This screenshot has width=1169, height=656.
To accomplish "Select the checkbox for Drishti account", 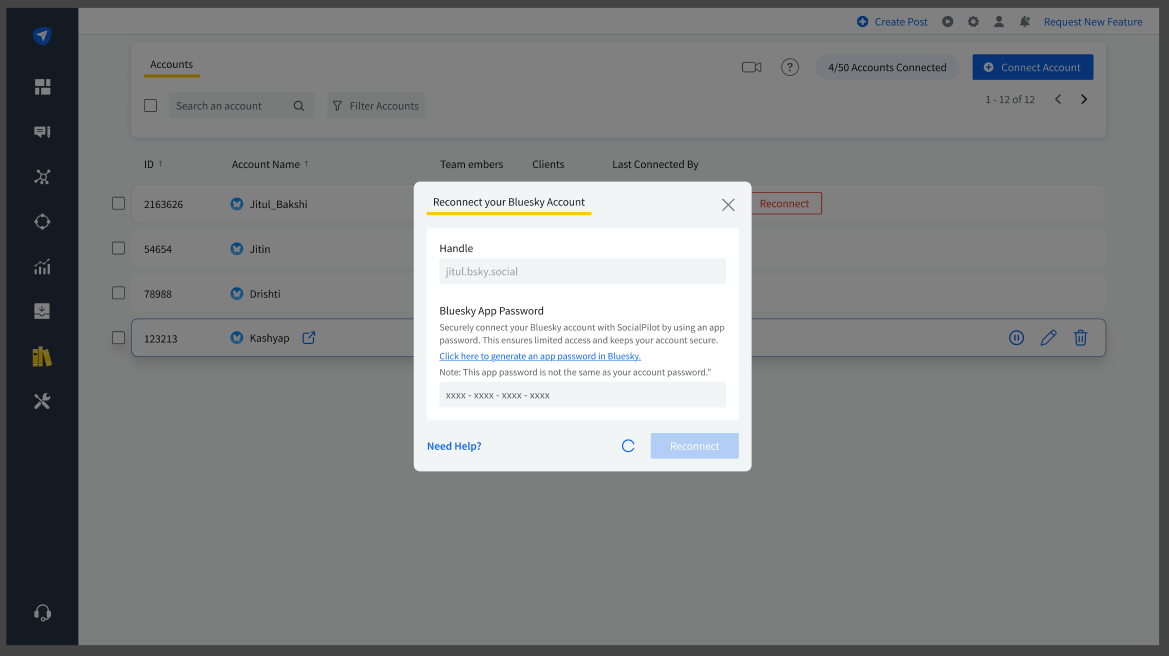I will point(118,293).
